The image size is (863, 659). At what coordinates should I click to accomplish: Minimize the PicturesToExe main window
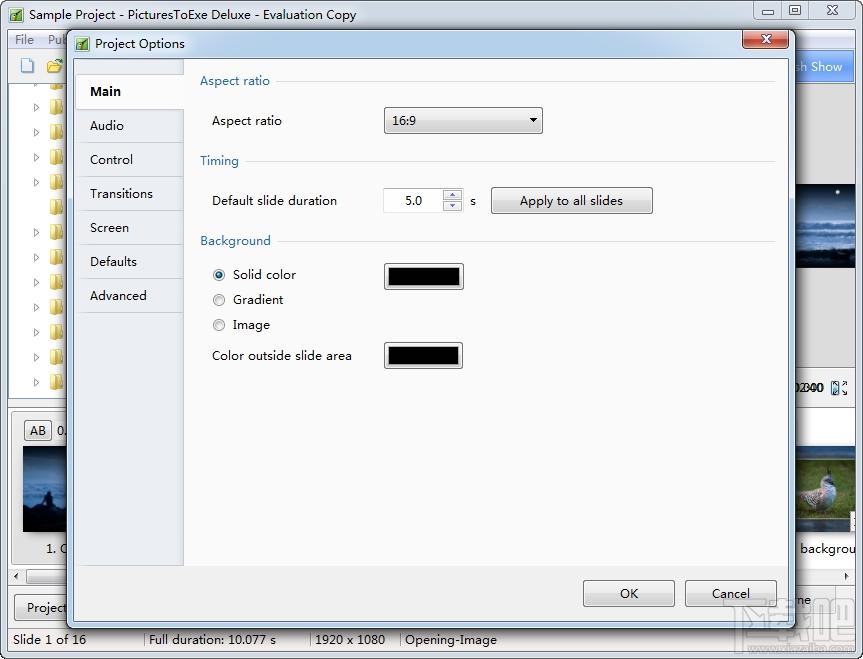pyautogui.click(x=768, y=11)
